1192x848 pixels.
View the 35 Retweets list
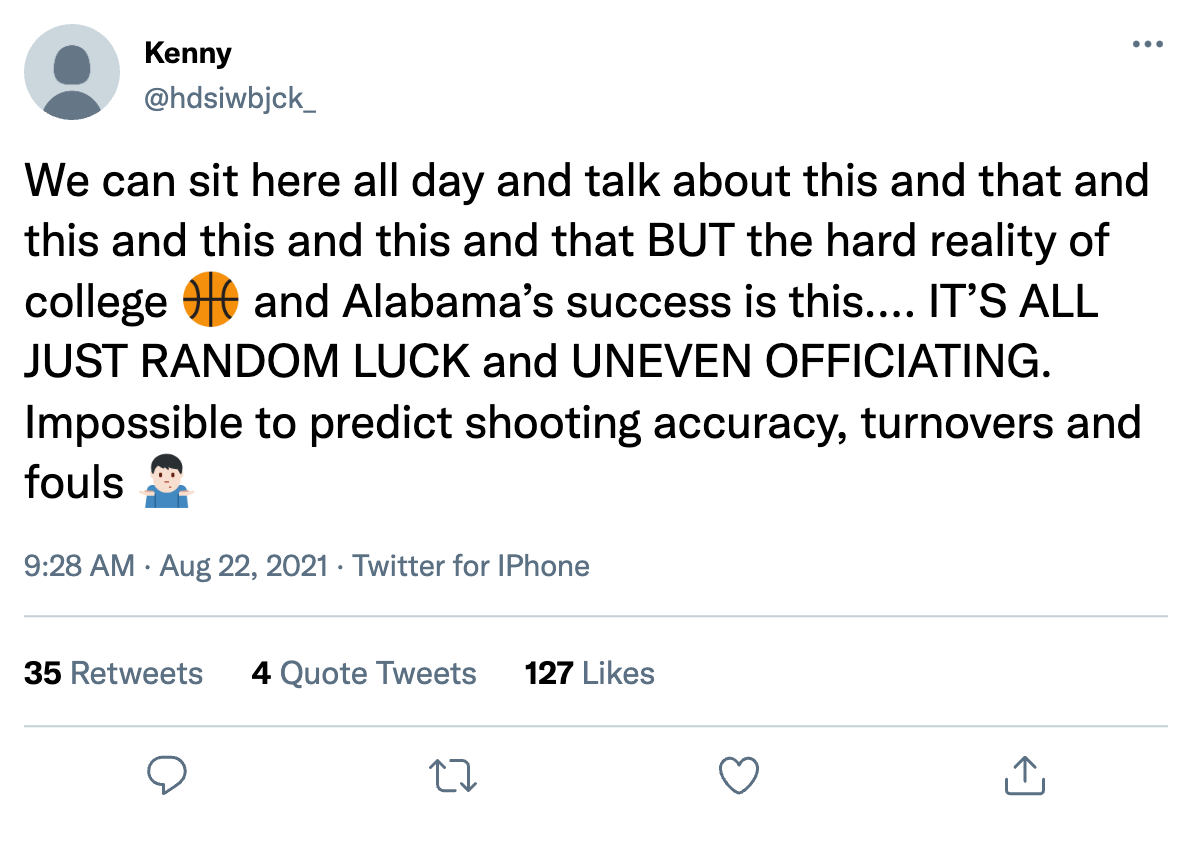(x=113, y=673)
